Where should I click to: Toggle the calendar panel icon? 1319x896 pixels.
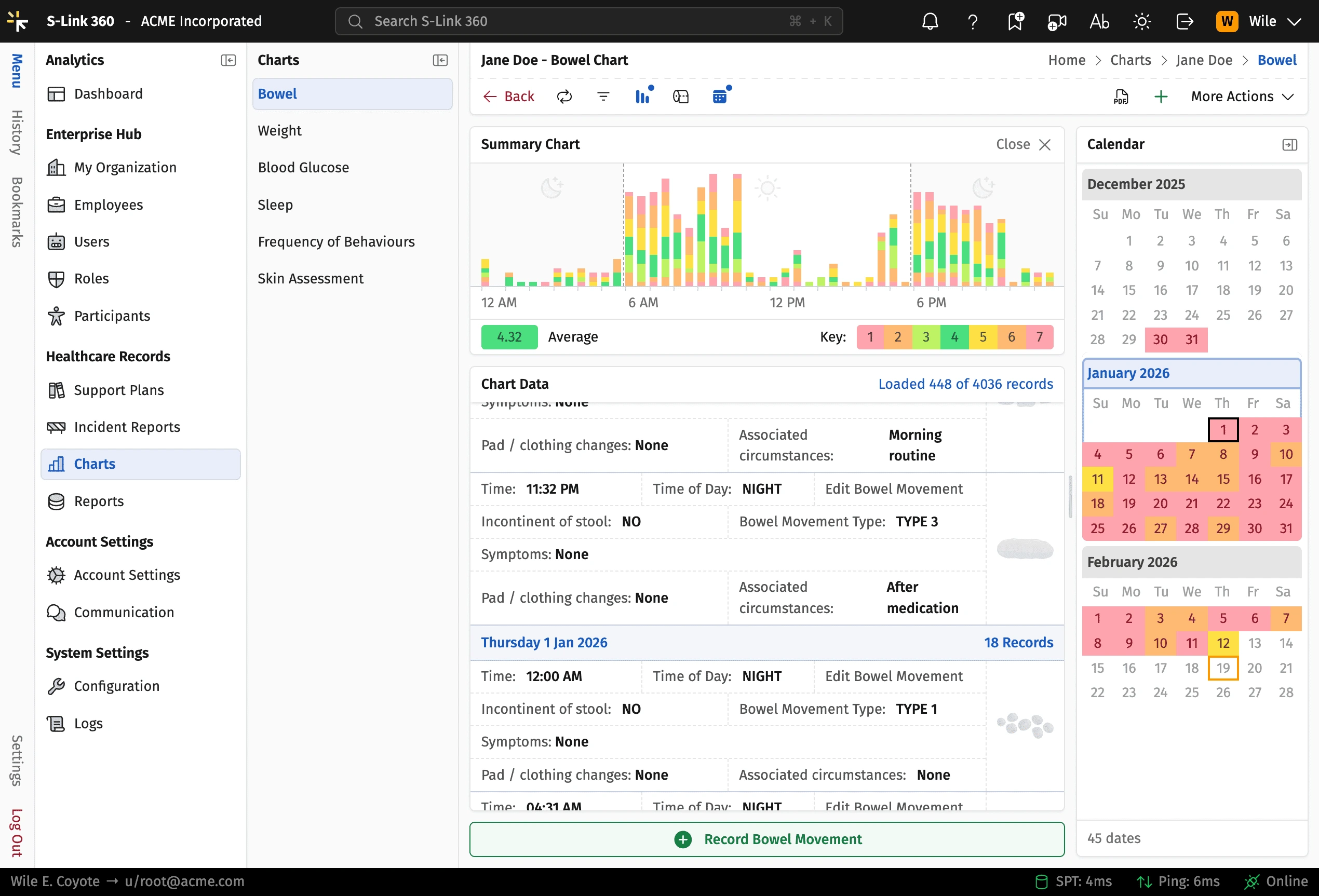coord(720,97)
